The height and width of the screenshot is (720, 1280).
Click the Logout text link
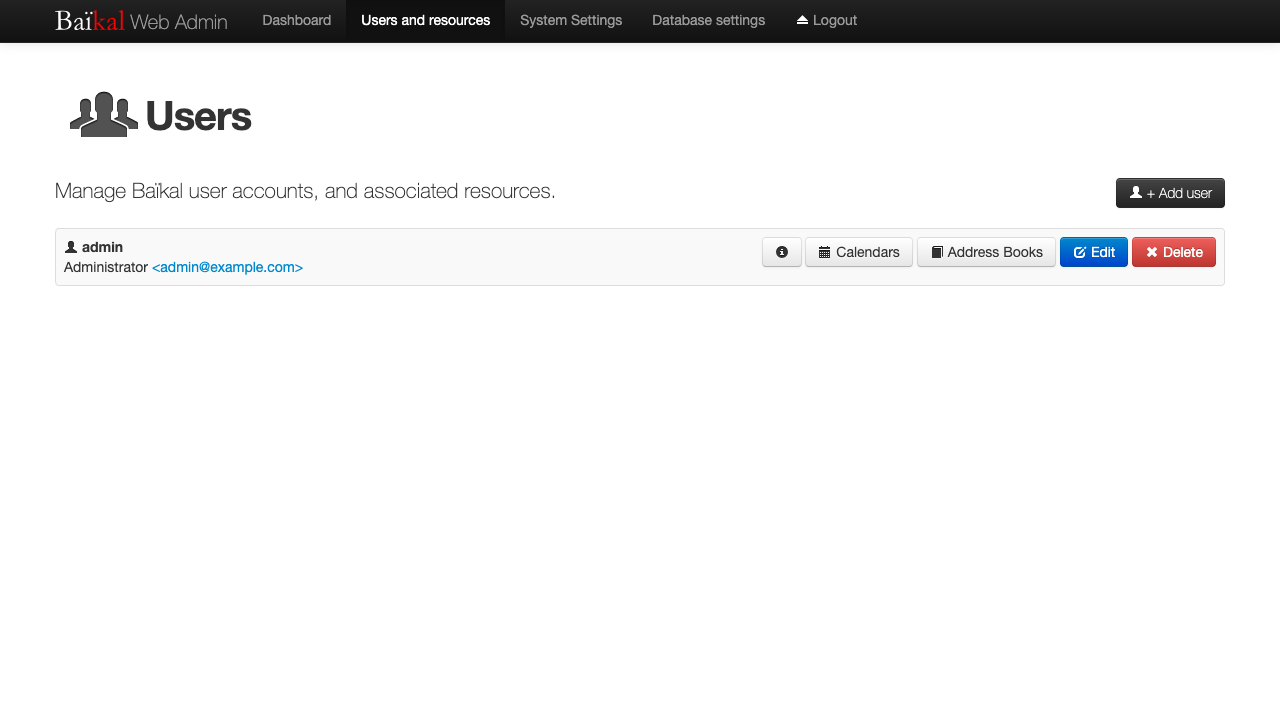(x=835, y=20)
